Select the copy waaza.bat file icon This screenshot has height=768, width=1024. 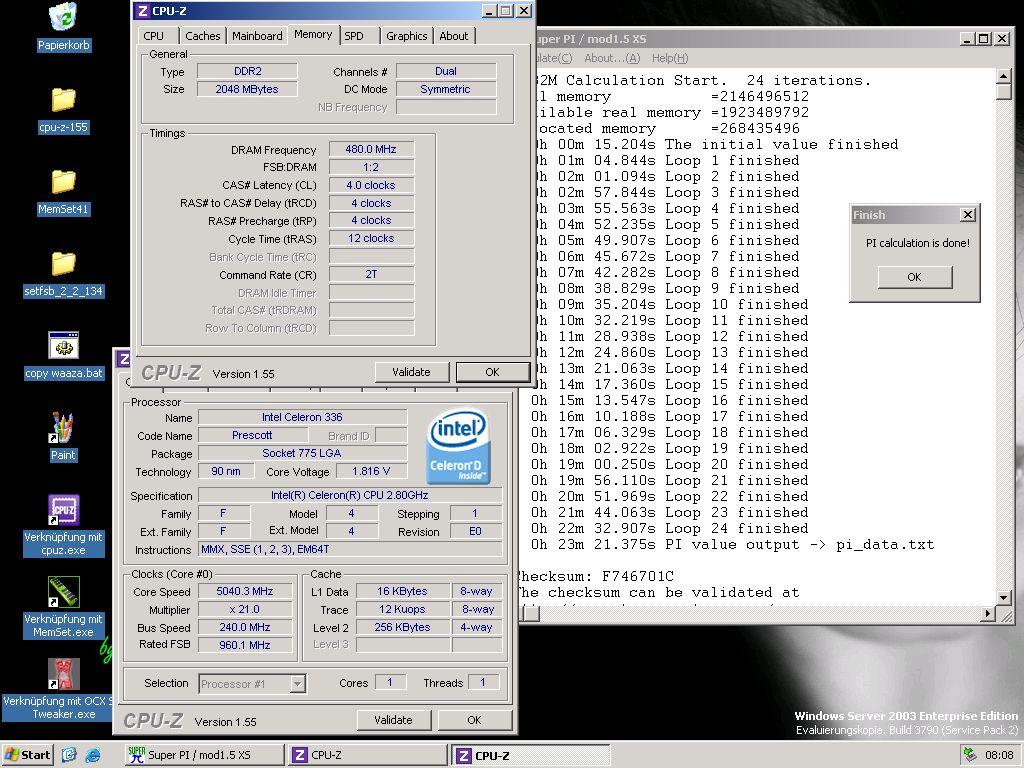click(63, 345)
